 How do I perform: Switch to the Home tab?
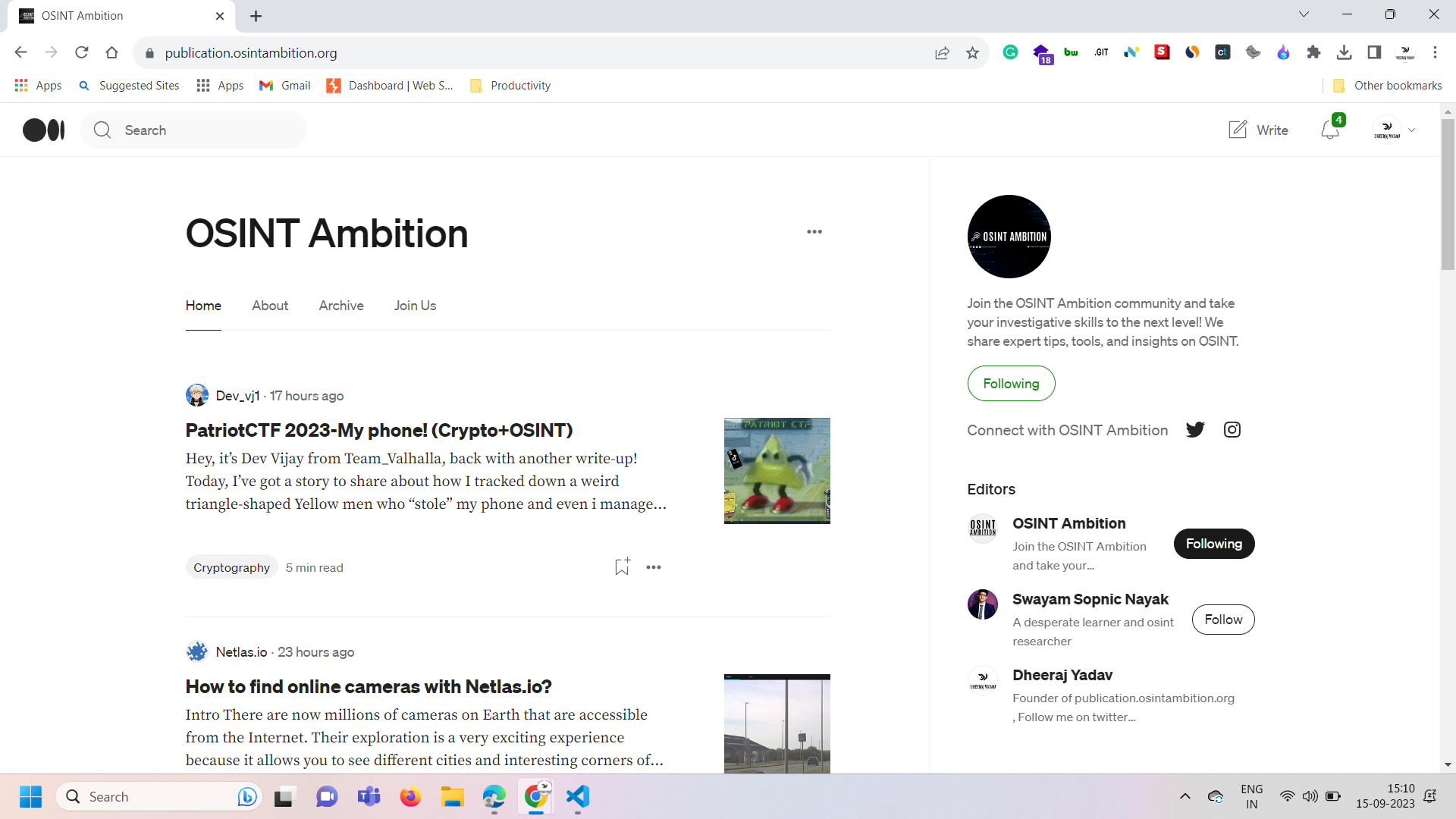(x=203, y=306)
